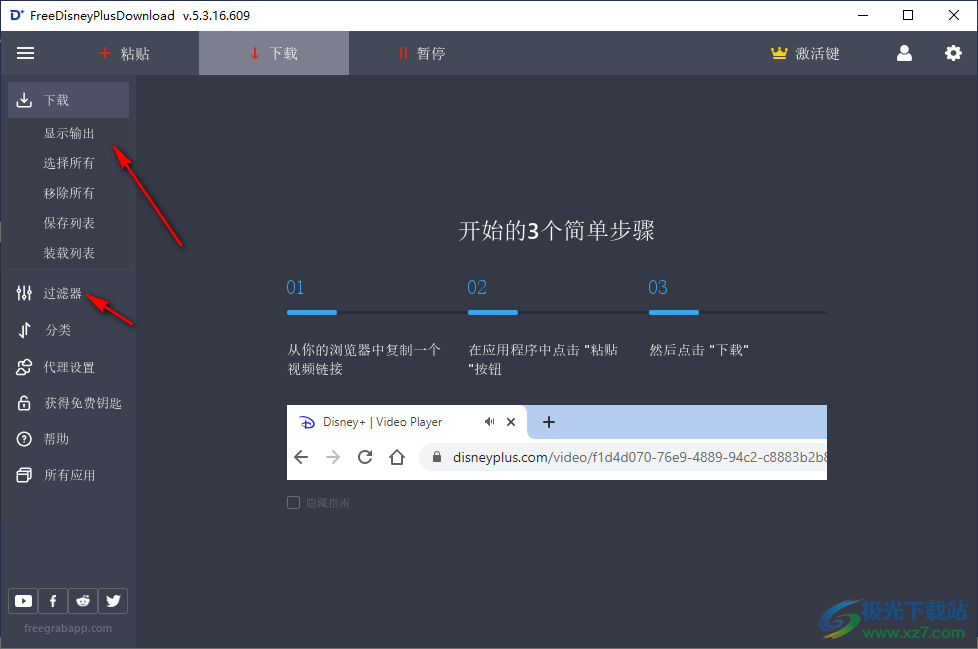Viewport: 978px width, 649px height.
Task: Click the proxy icon beside 代理设置
Action: (x=24, y=367)
